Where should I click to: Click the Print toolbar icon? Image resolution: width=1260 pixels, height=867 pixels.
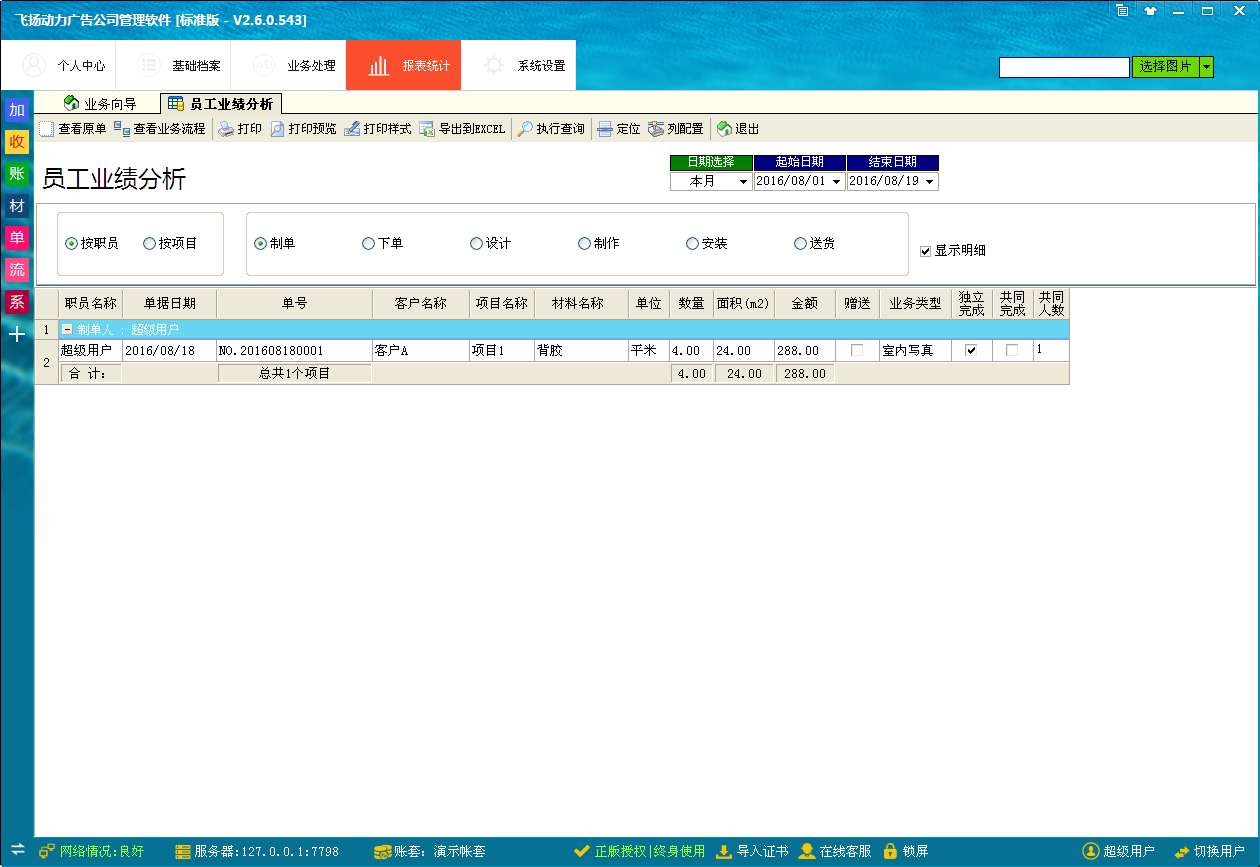[227, 129]
